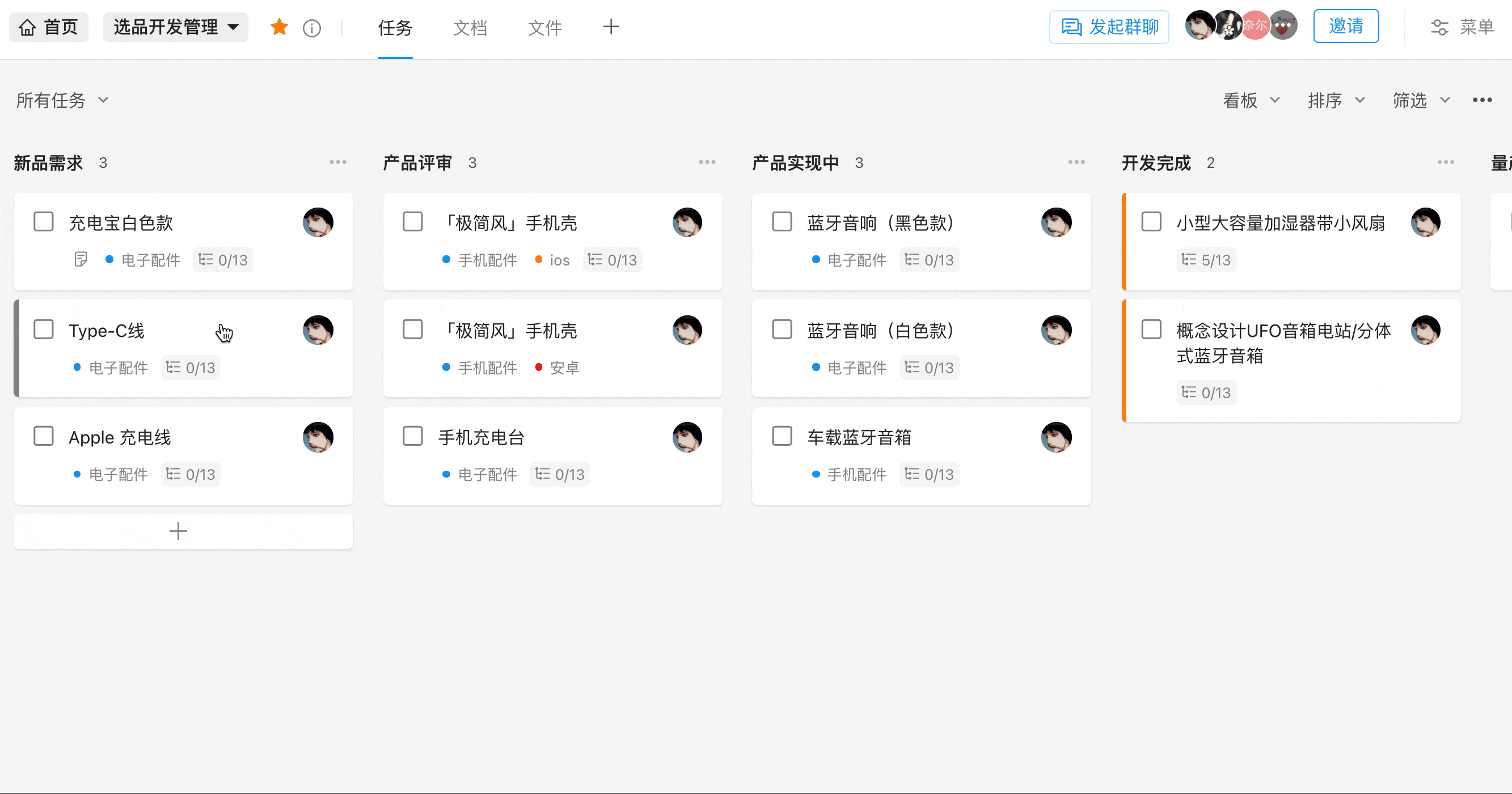Click the 邀请 button
This screenshot has width=1512, height=794.
pos(1345,27)
